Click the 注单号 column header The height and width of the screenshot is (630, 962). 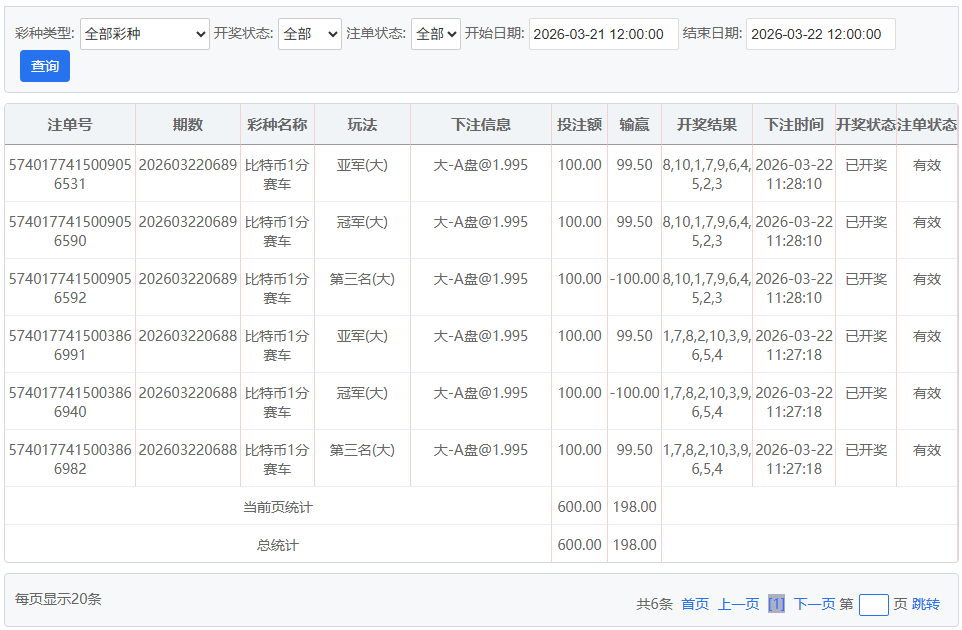click(x=70, y=125)
